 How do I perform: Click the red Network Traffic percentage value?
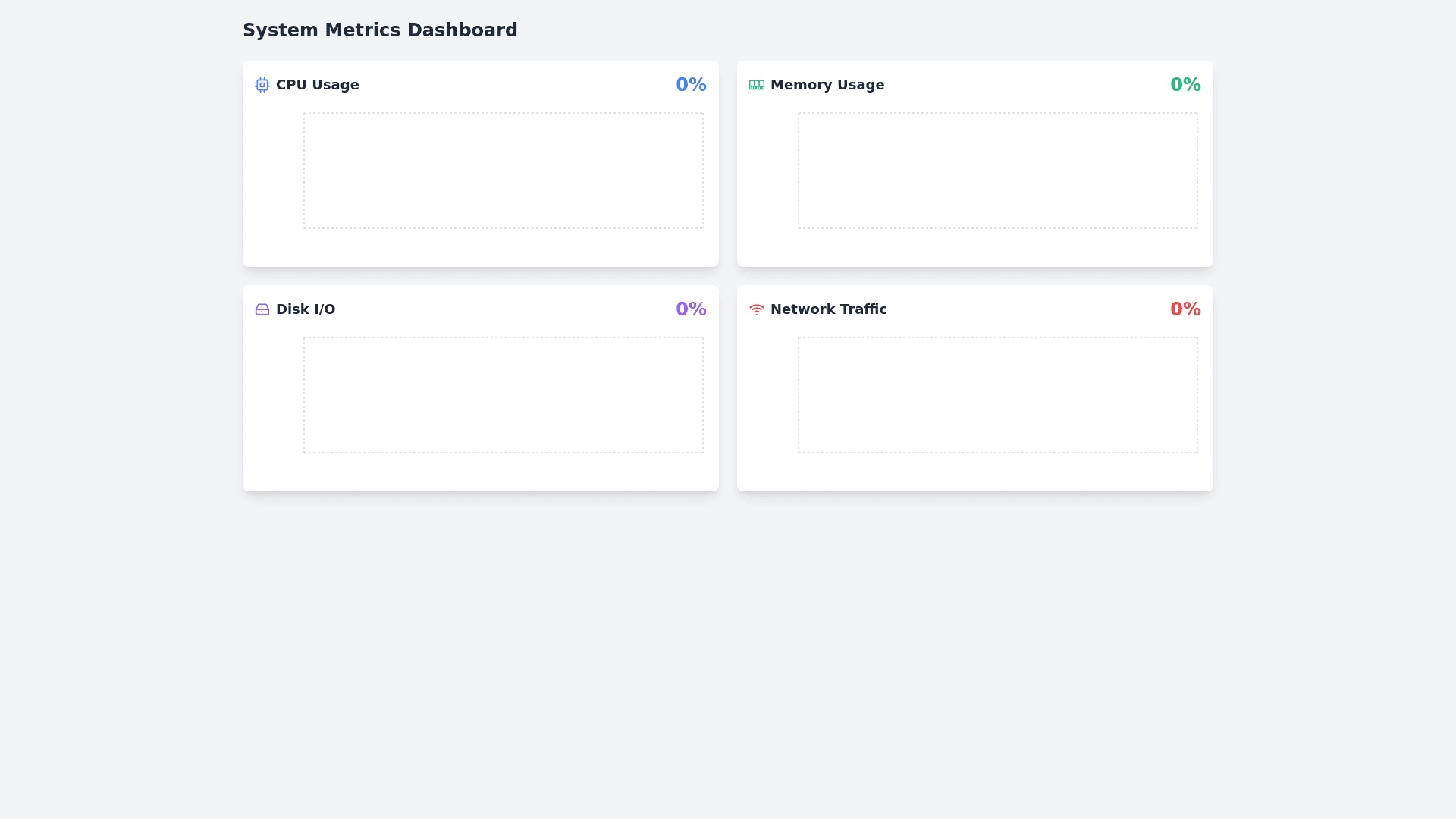1185,309
